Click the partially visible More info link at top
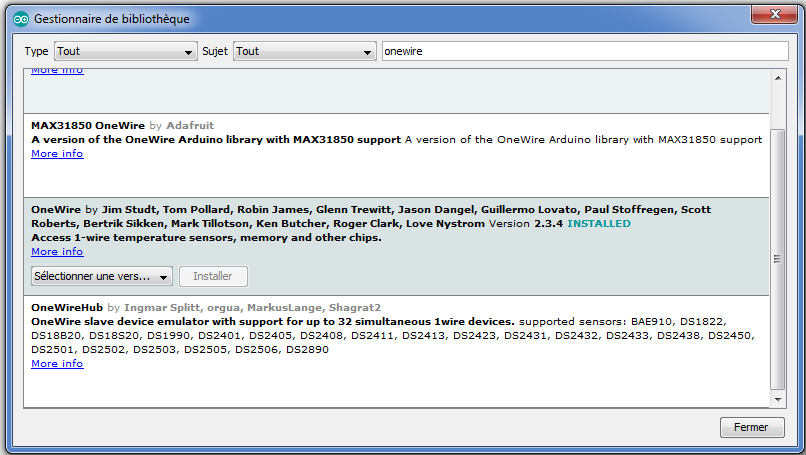The height and width of the screenshot is (455, 806). (x=57, y=71)
